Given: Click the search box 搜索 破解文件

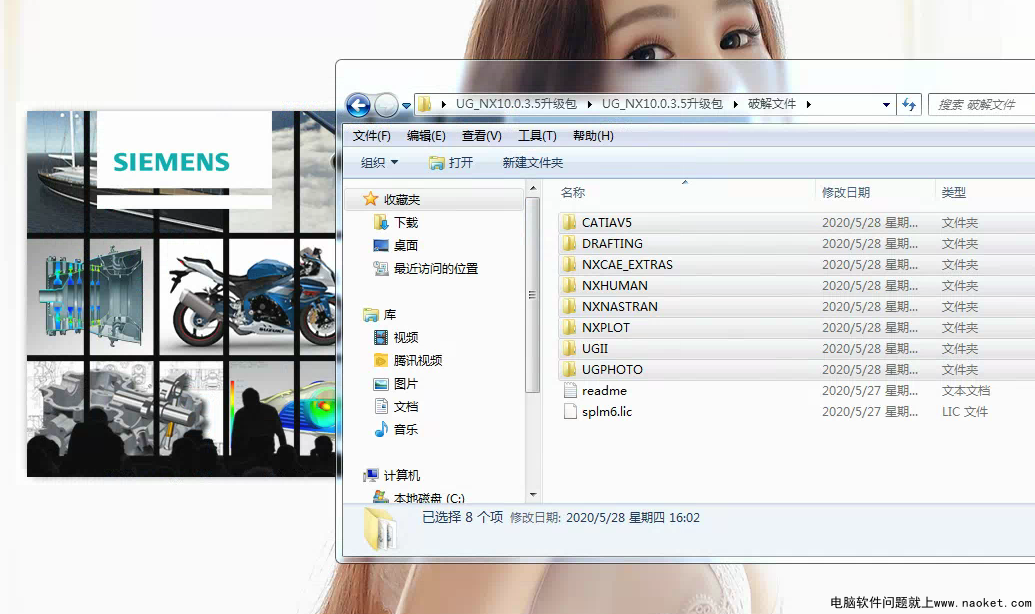Looking at the screenshot, I should coord(982,104).
